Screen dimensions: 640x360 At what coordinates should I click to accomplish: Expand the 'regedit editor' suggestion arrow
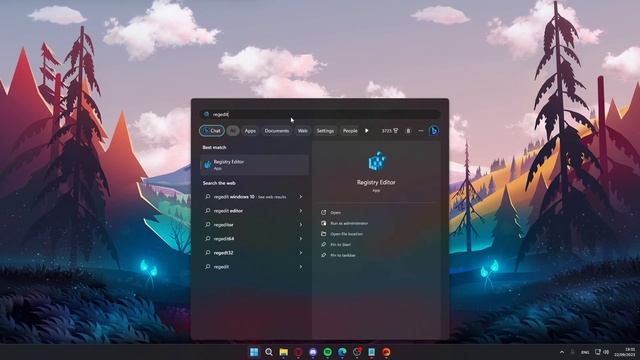coord(301,211)
